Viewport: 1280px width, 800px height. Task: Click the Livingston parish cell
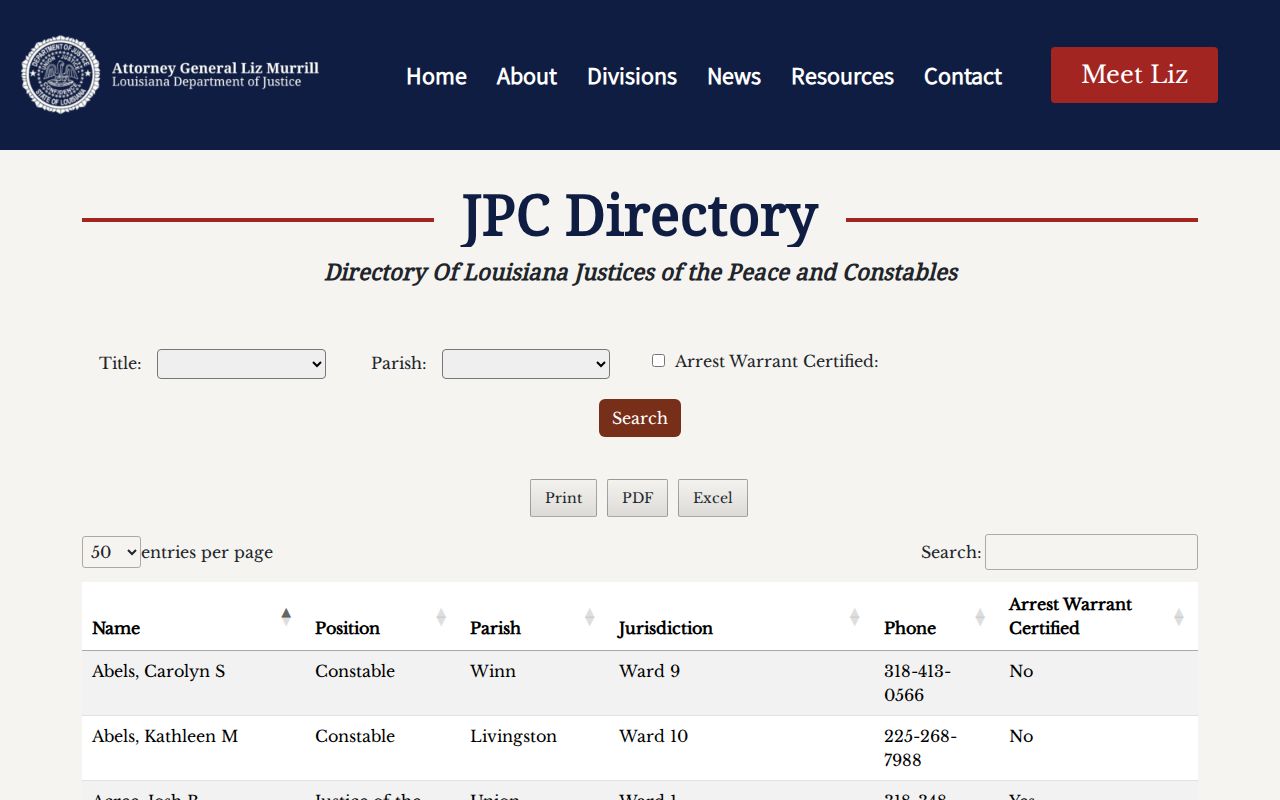(x=513, y=736)
